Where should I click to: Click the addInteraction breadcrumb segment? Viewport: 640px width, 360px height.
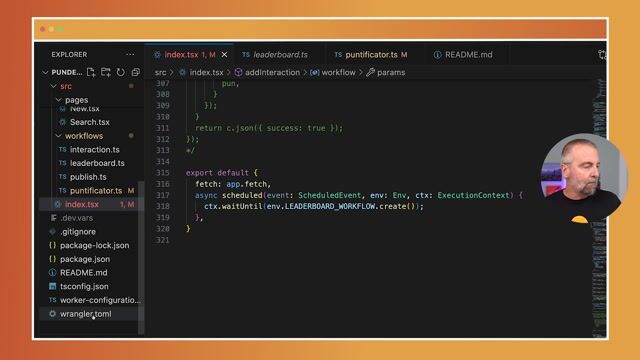click(x=272, y=72)
